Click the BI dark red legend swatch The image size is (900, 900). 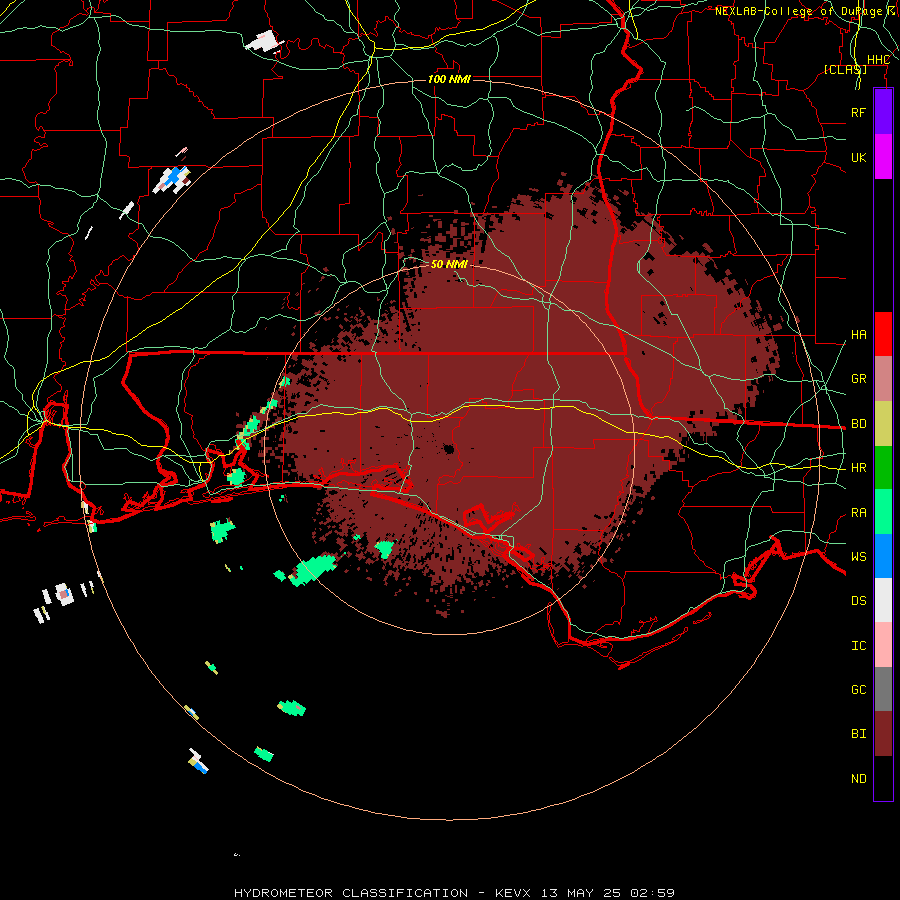click(883, 734)
